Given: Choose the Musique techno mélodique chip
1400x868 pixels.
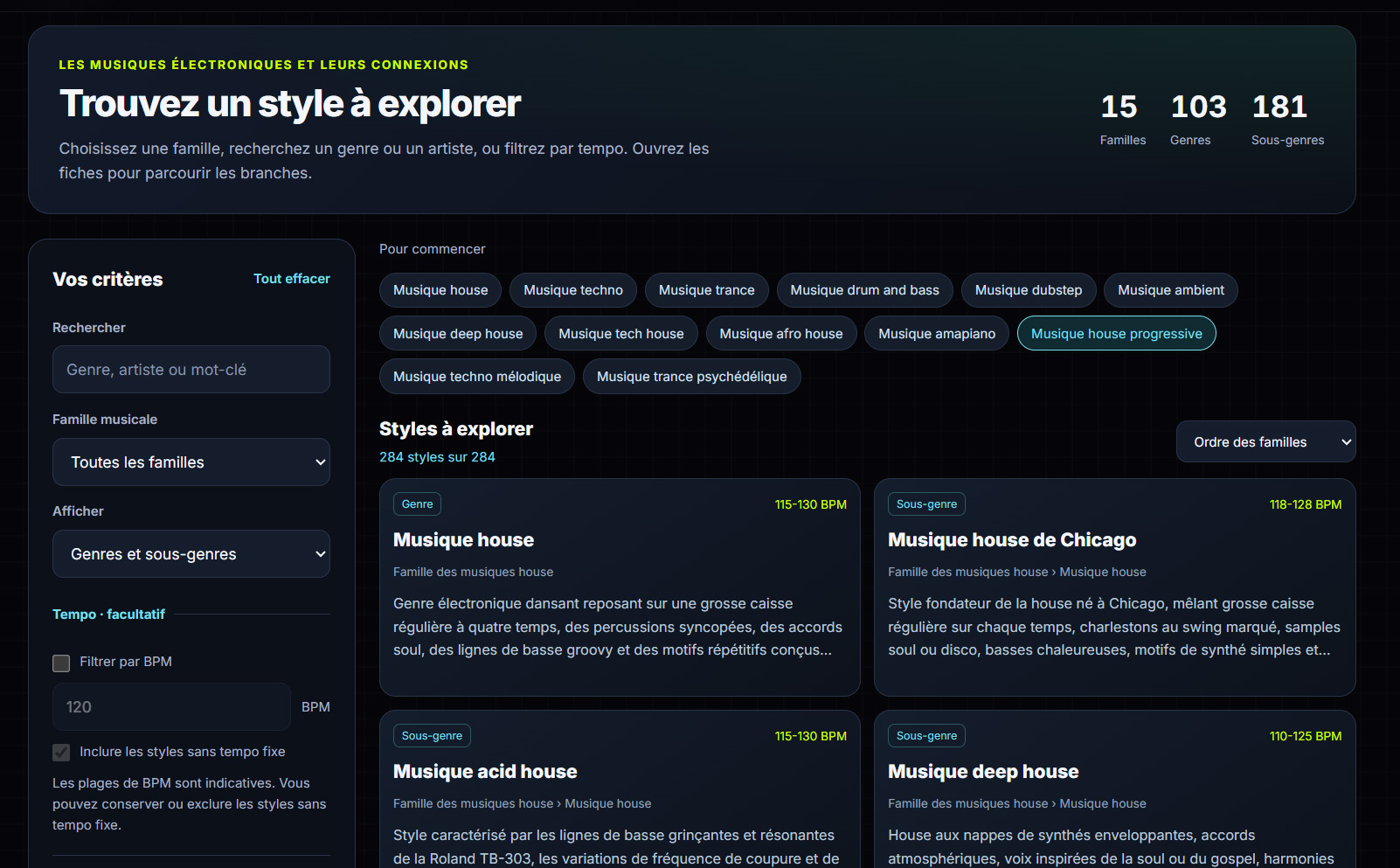Looking at the screenshot, I should [x=477, y=377].
